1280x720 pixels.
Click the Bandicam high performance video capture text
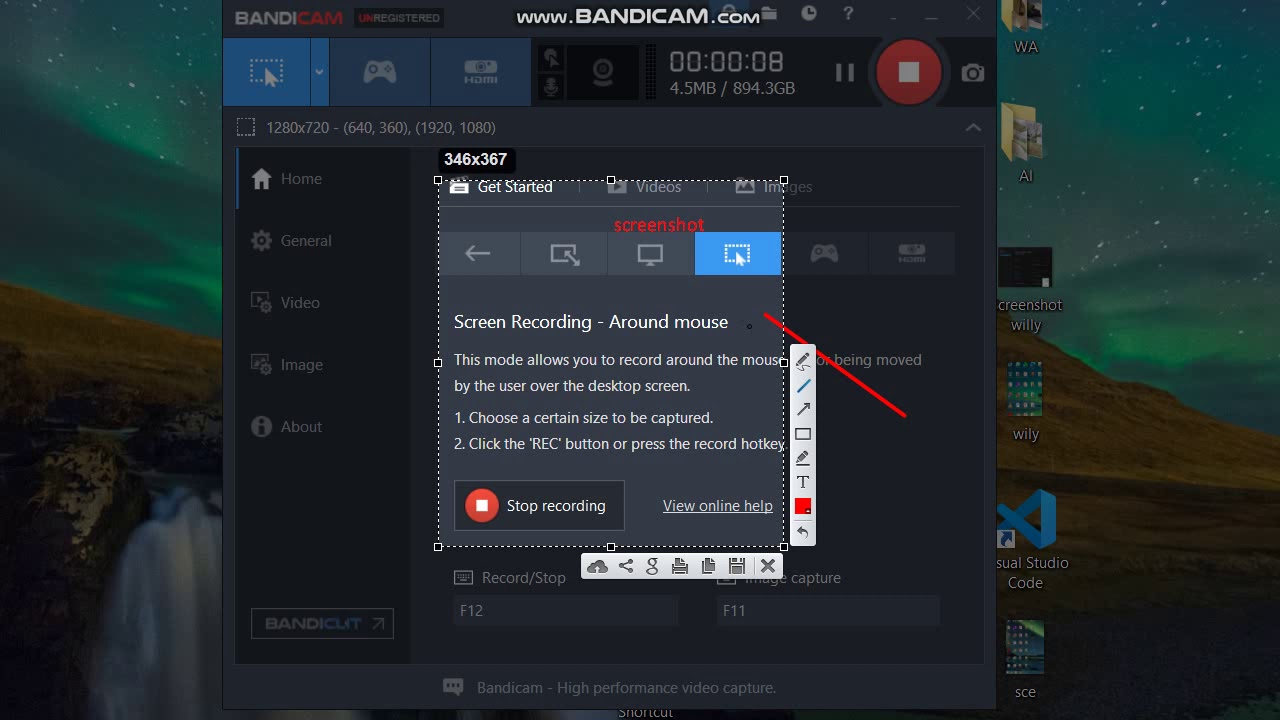point(626,688)
